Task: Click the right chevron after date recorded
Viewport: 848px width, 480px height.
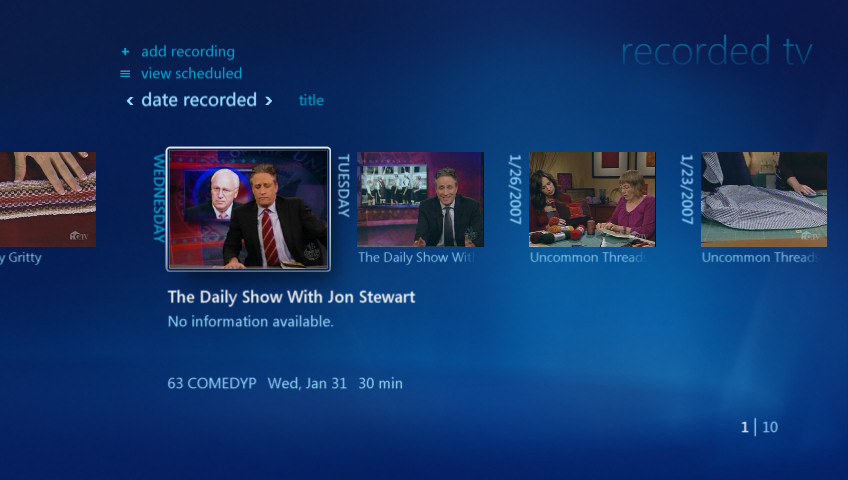Action: [268, 101]
